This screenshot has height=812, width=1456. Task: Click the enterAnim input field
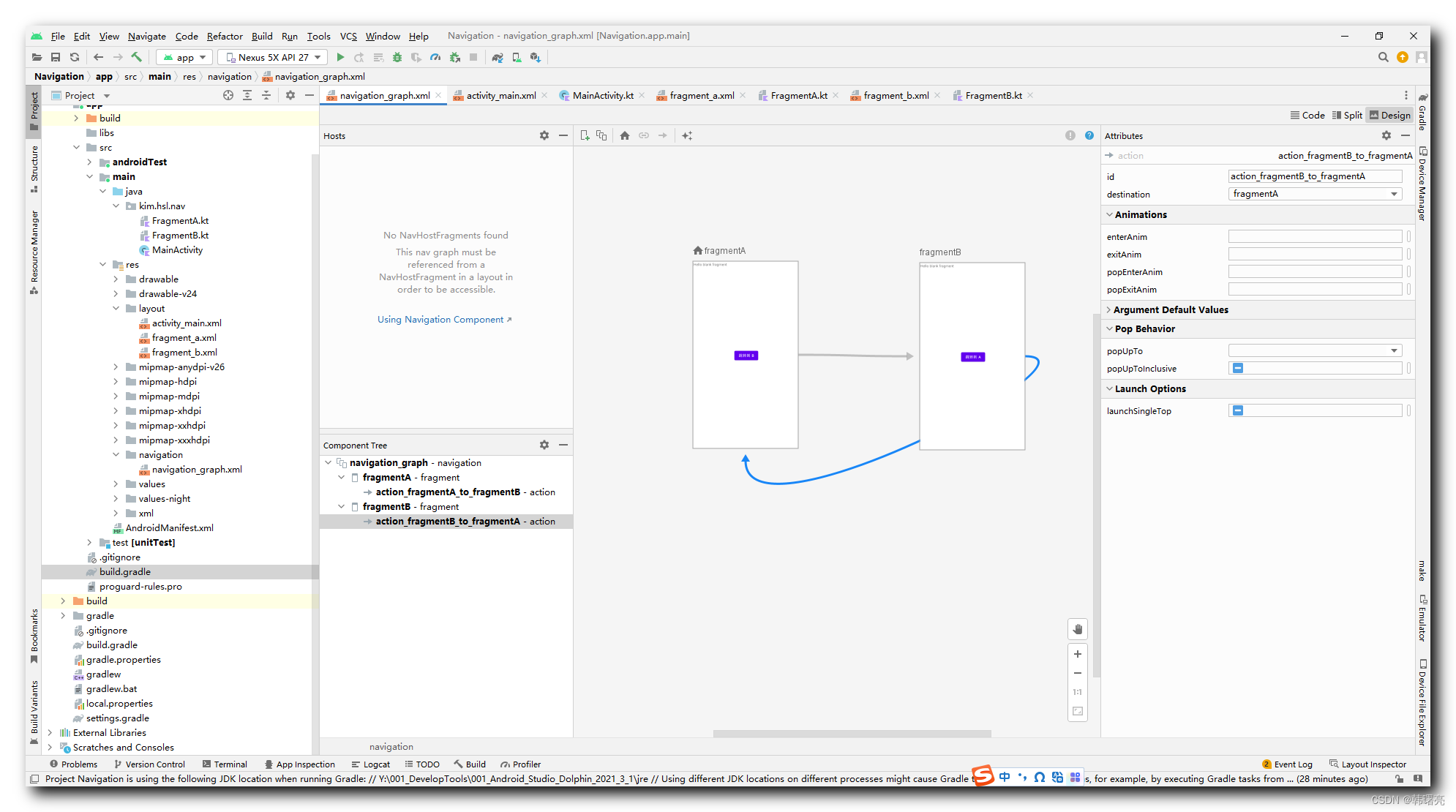click(1315, 236)
